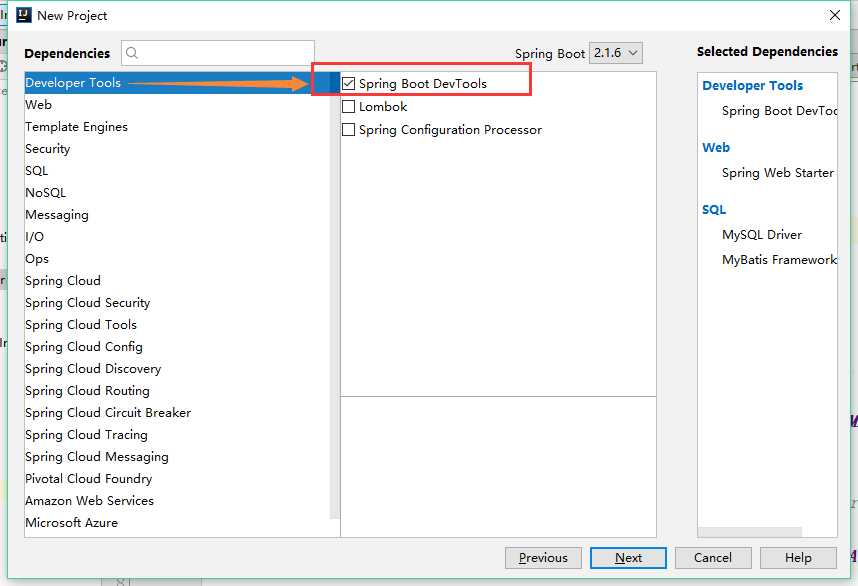The height and width of the screenshot is (586, 858).
Task: Click SQL heading in Selected Dependencies
Action: pyautogui.click(x=714, y=210)
